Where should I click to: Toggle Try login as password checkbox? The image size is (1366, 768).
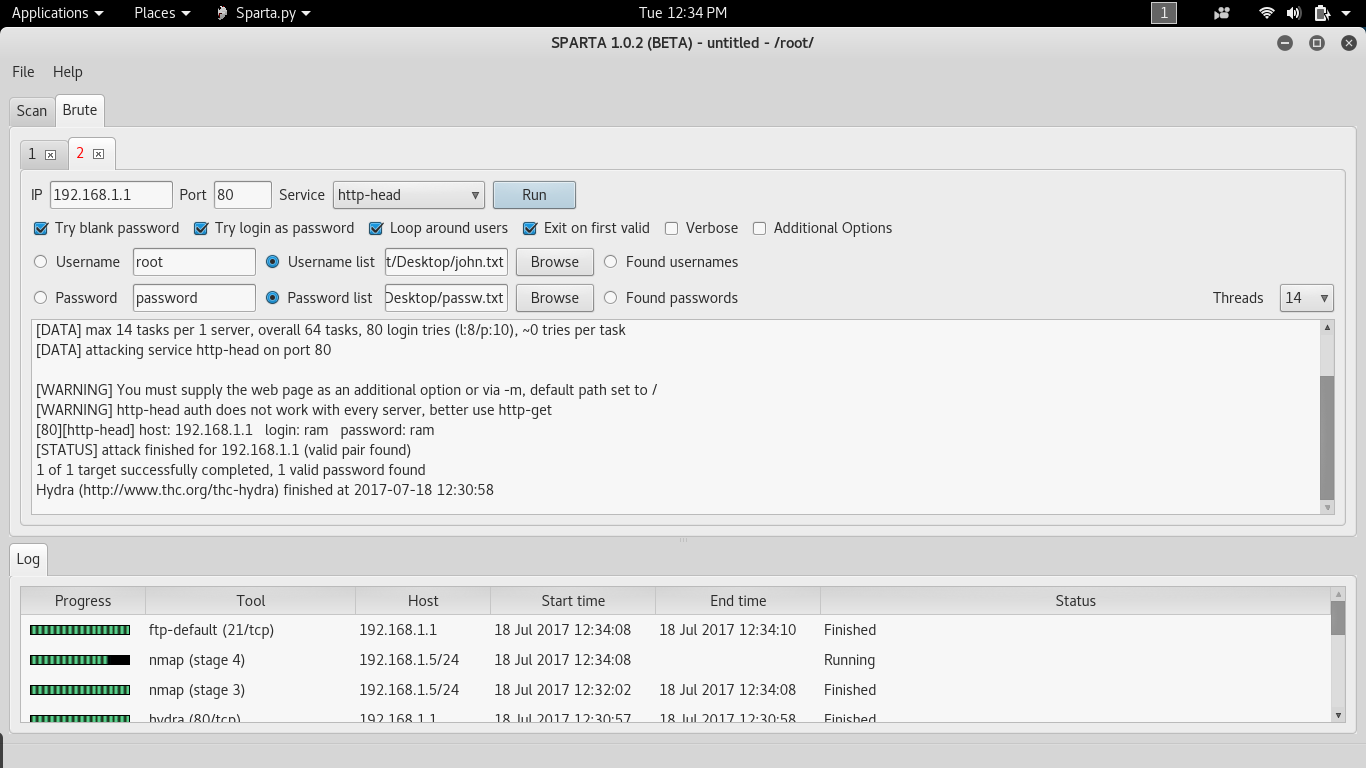point(201,228)
